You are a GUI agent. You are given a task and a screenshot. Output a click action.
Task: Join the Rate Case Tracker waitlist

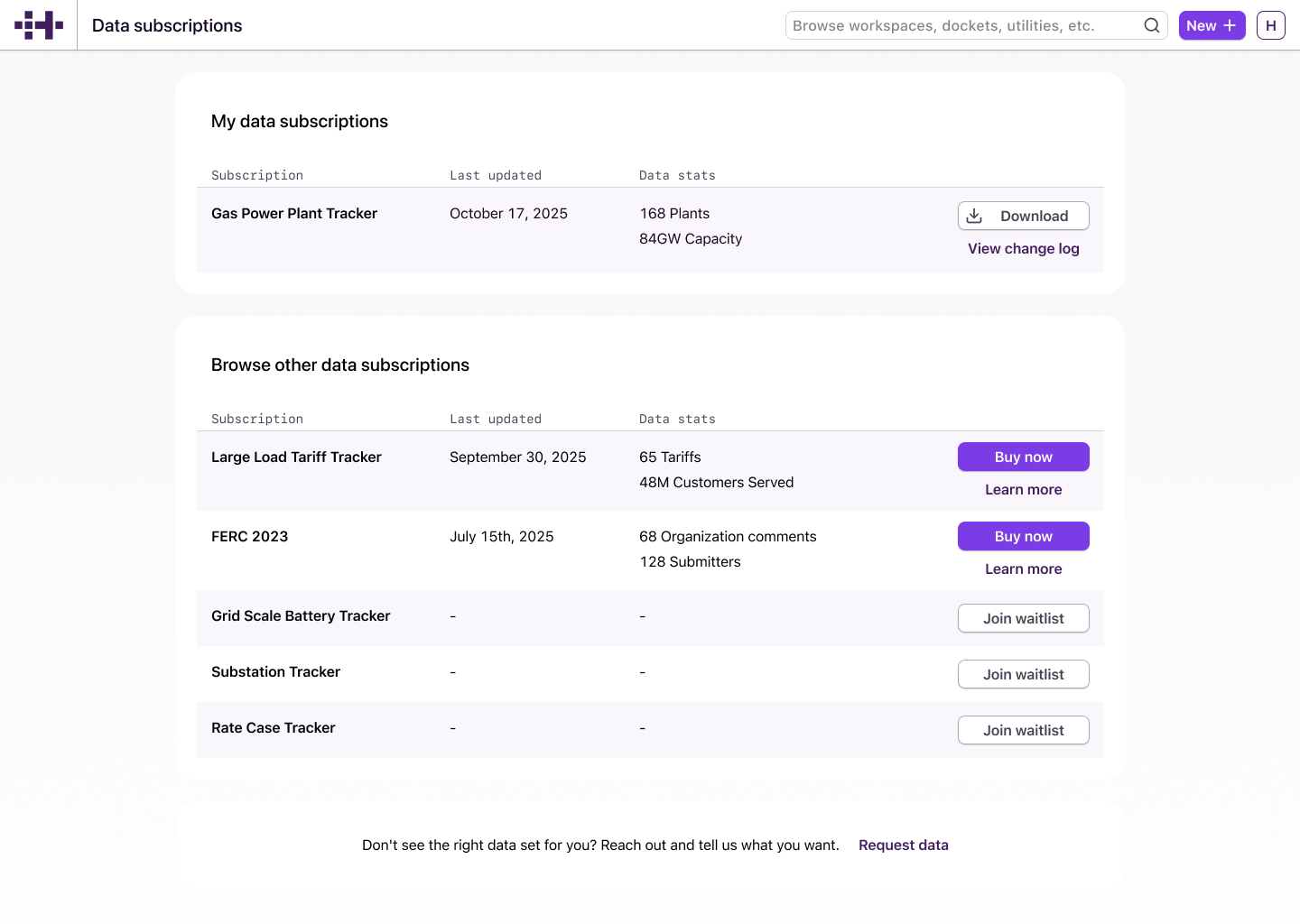tap(1023, 730)
